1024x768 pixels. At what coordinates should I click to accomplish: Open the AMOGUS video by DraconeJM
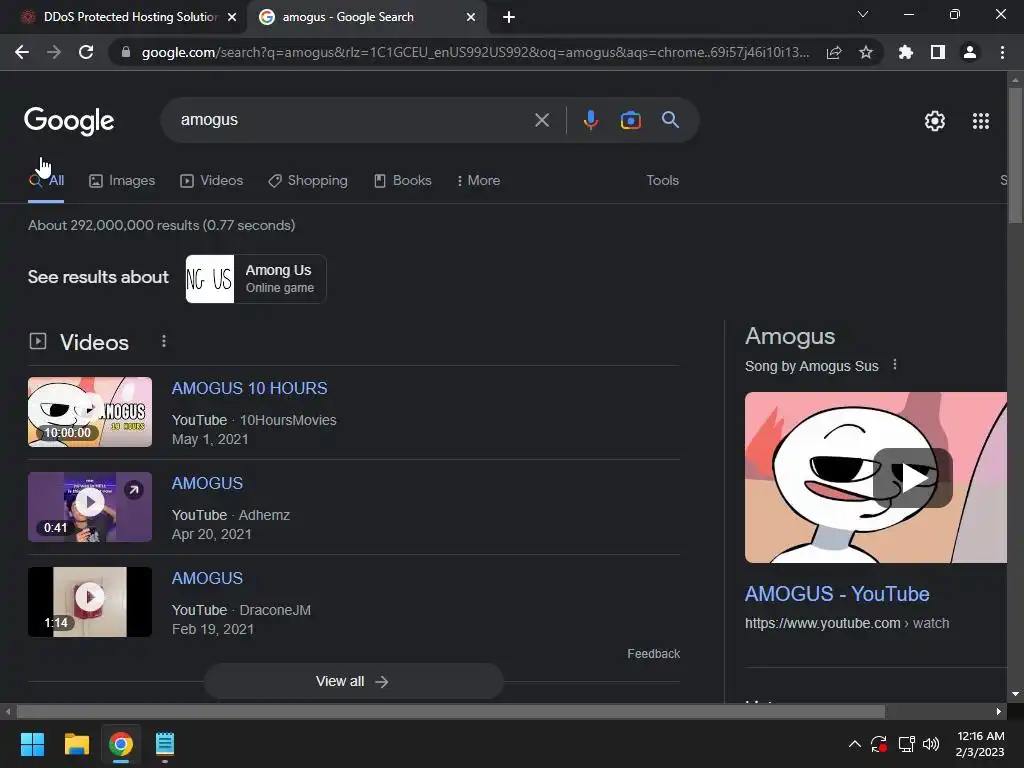[x=207, y=578]
